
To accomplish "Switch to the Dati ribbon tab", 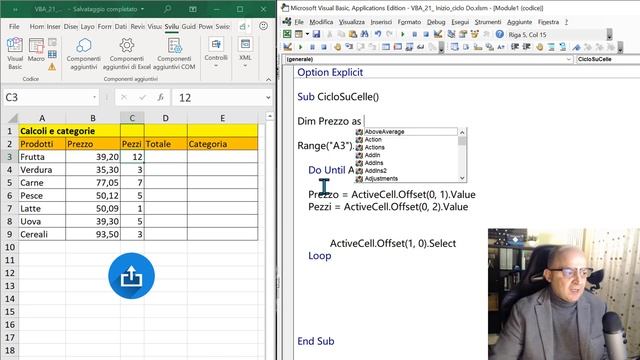I will click(x=120, y=27).
